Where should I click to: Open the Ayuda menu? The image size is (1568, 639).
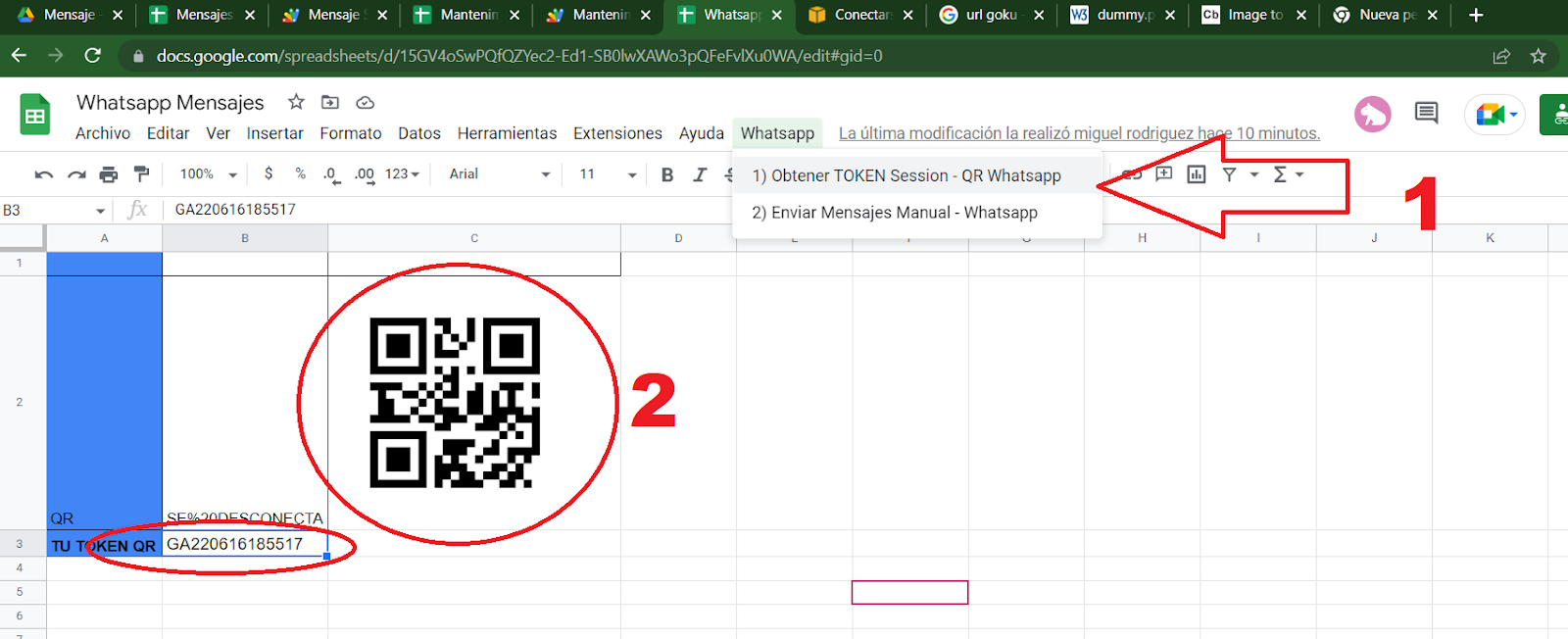(702, 133)
